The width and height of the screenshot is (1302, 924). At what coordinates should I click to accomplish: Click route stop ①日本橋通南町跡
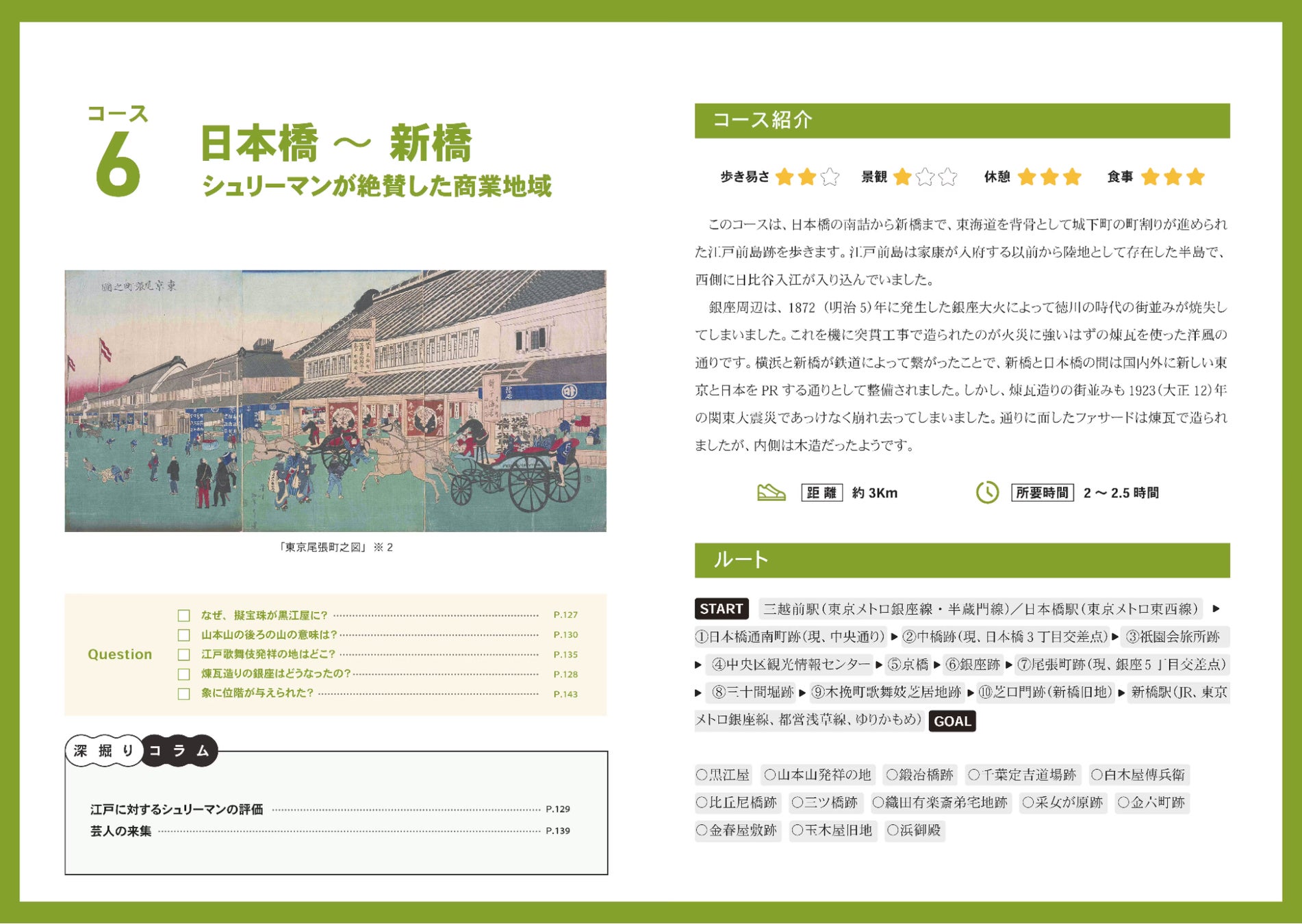(791, 637)
